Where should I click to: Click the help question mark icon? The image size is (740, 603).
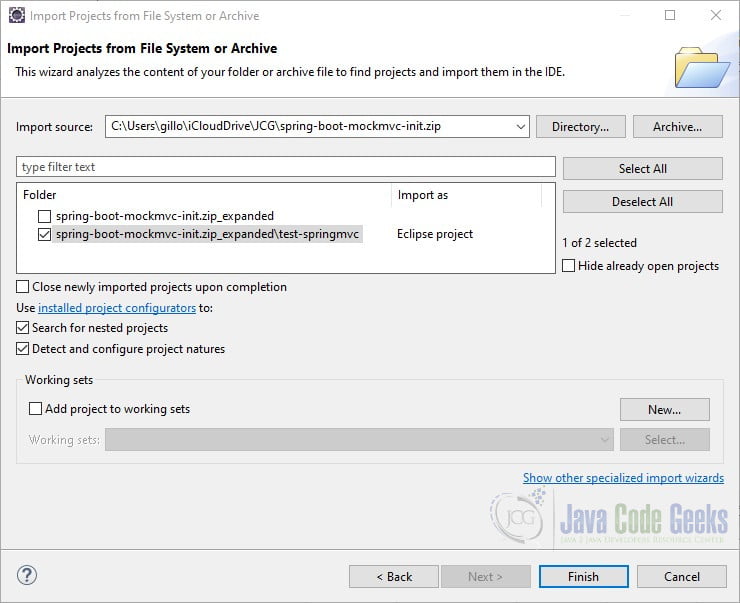pos(27,575)
